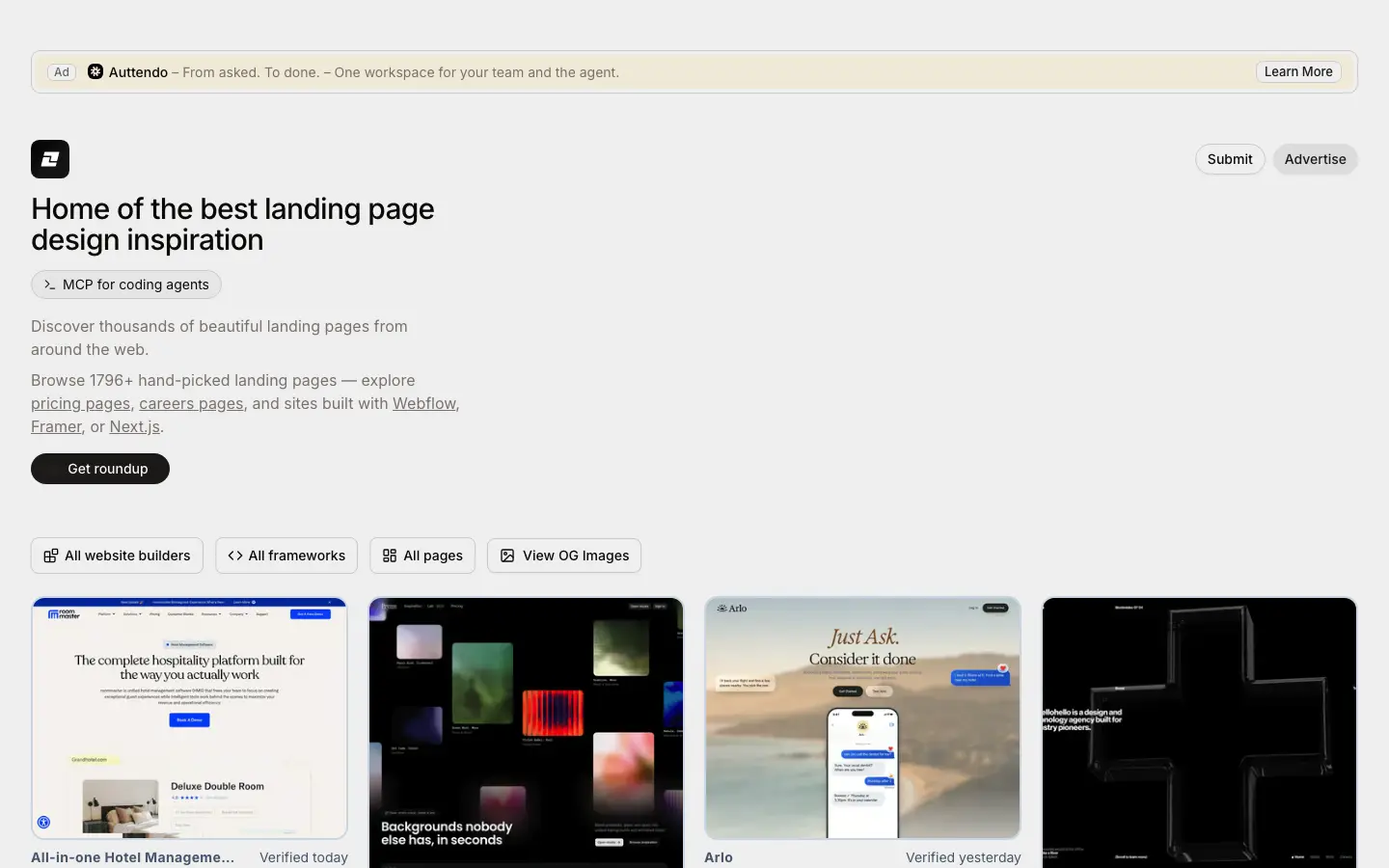1389x868 pixels.
Task: Click the Submit button
Action: tap(1230, 159)
